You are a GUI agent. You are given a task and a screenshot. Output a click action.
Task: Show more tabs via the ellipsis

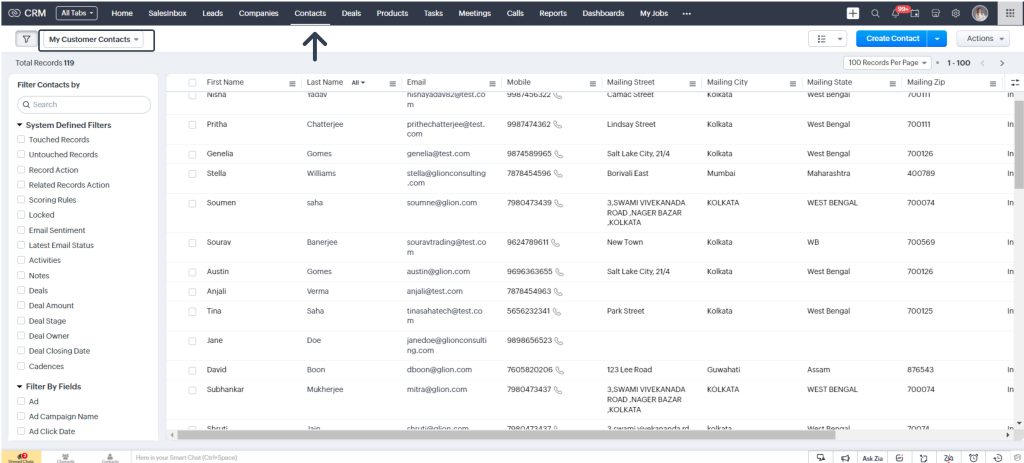(686, 13)
